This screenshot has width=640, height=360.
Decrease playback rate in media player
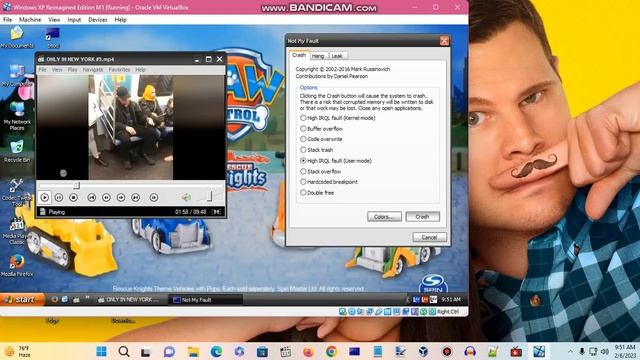(106, 198)
